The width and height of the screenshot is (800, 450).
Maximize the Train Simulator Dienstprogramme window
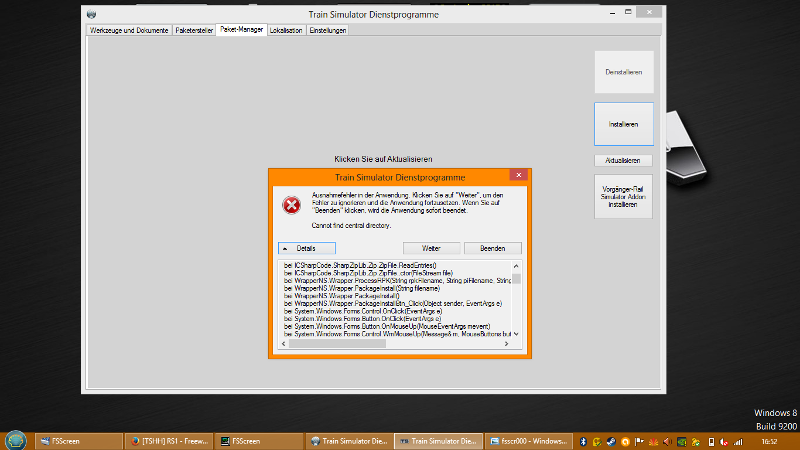pyautogui.click(x=628, y=12)
